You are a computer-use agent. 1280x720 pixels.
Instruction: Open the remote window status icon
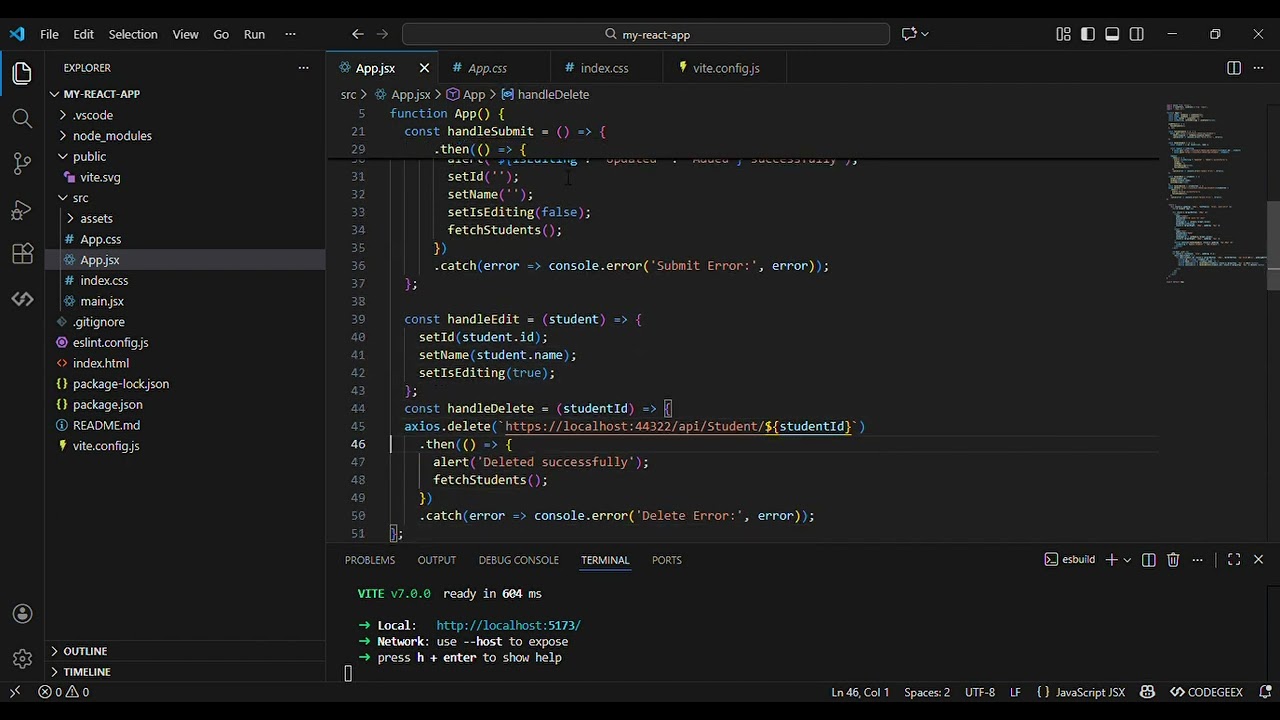15,692
